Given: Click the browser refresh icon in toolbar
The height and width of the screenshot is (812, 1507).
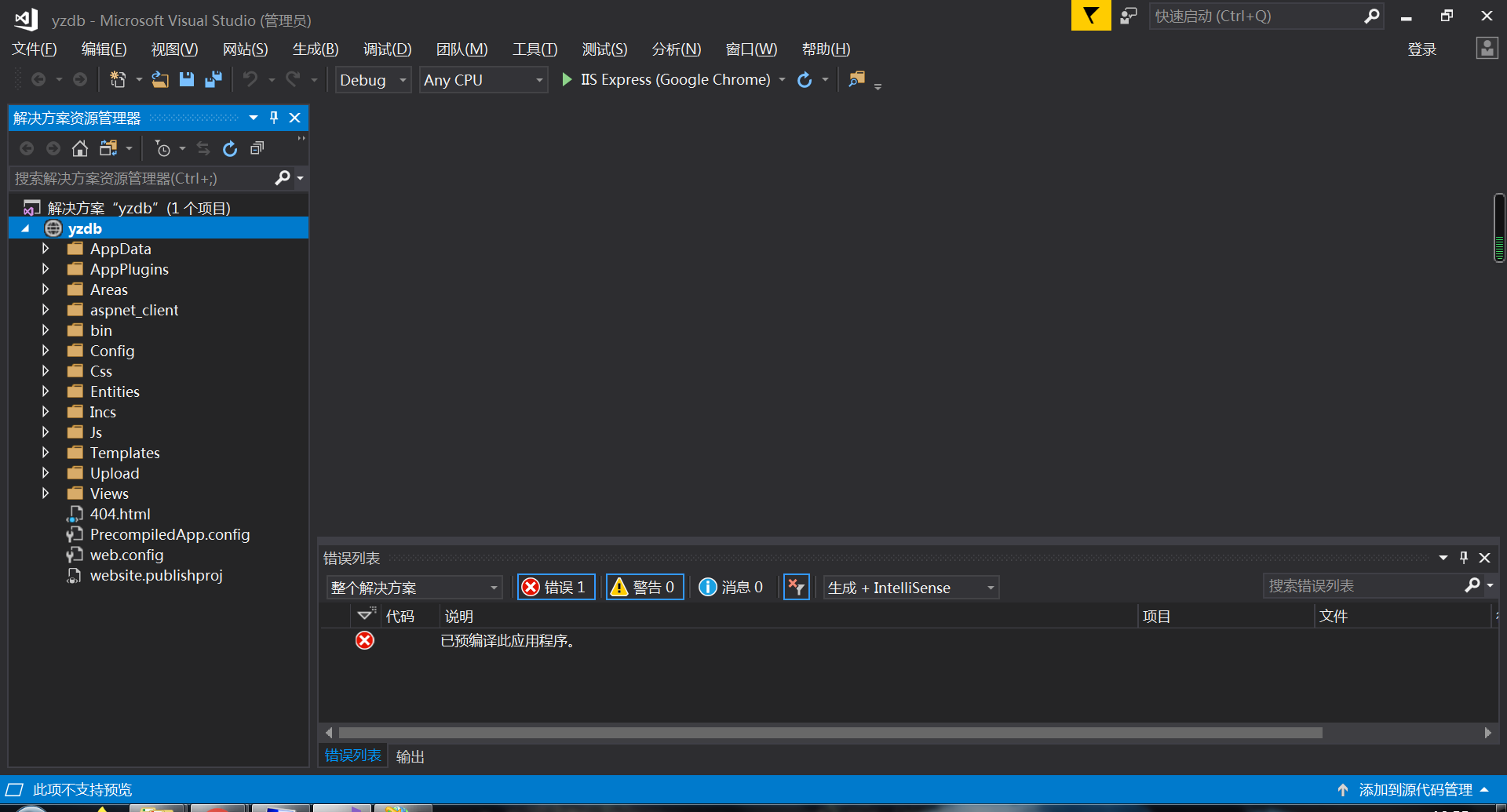Looking at the screenshot, I should coord(805,80).
